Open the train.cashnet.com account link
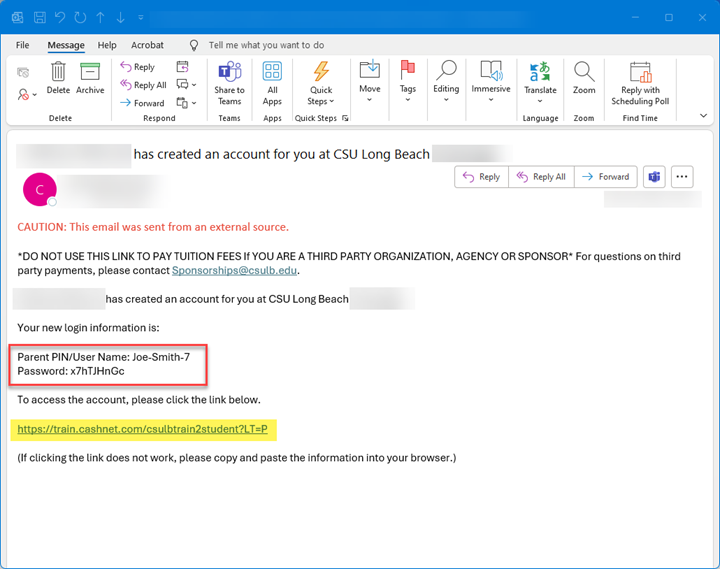 click(x=142, y=429)
